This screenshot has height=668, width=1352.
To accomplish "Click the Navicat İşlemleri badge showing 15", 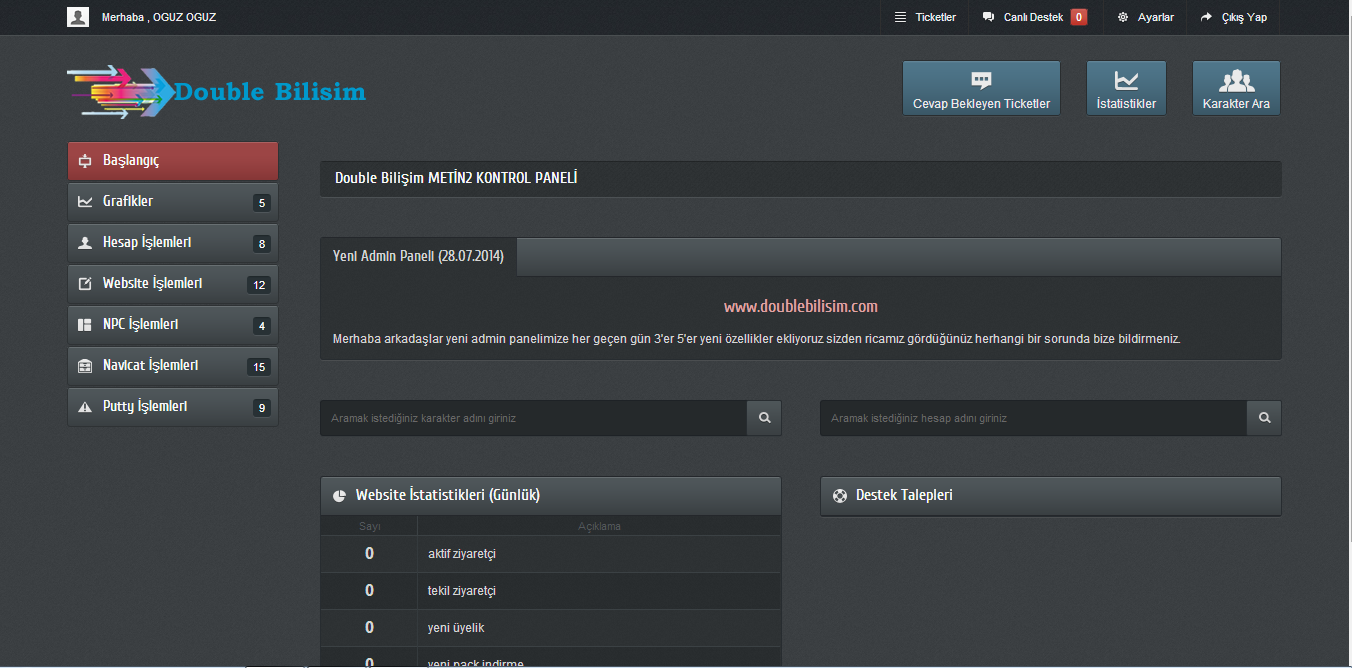I will point(259,367).
